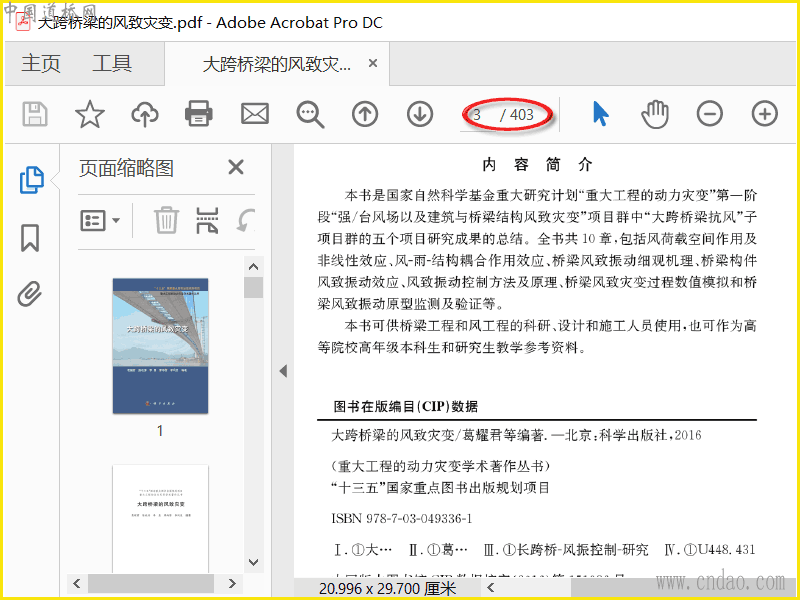Select the 大跨桥梁的风致灾 document tab
The width and height of the screenshot is (800, 600).
click(277, 64)
